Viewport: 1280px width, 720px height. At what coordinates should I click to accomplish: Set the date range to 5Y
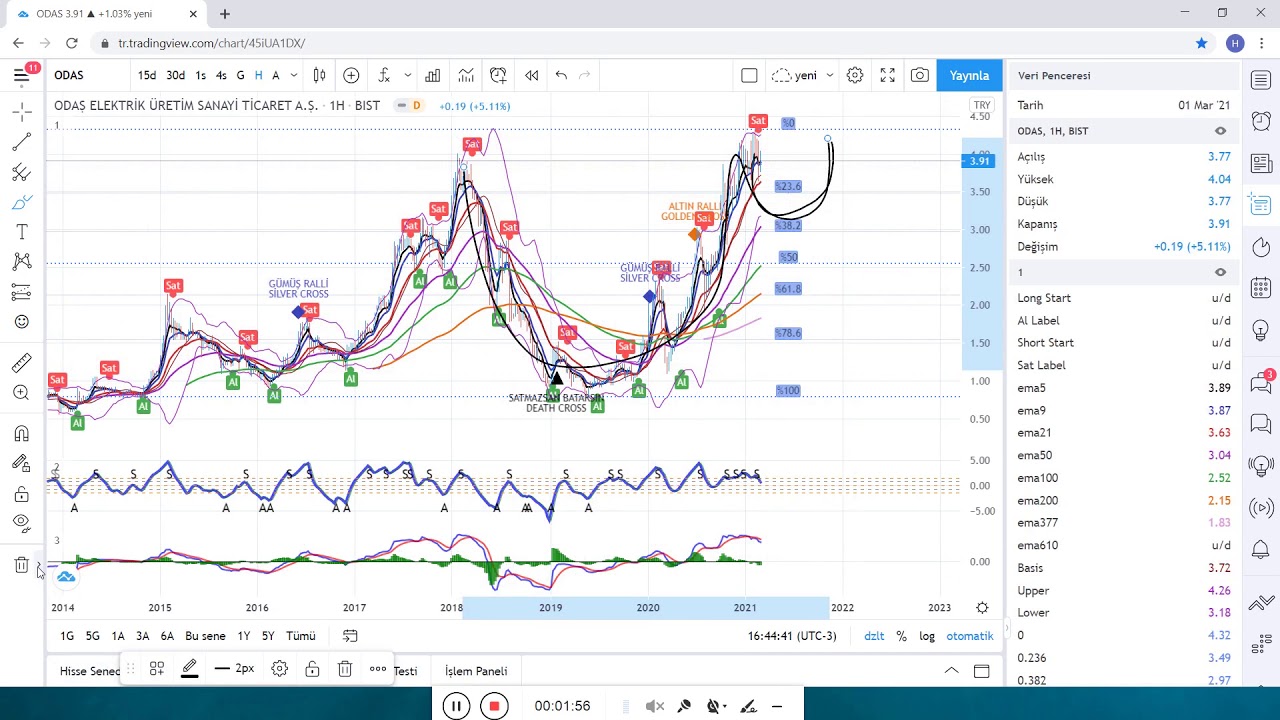click(x=268, y=636)
